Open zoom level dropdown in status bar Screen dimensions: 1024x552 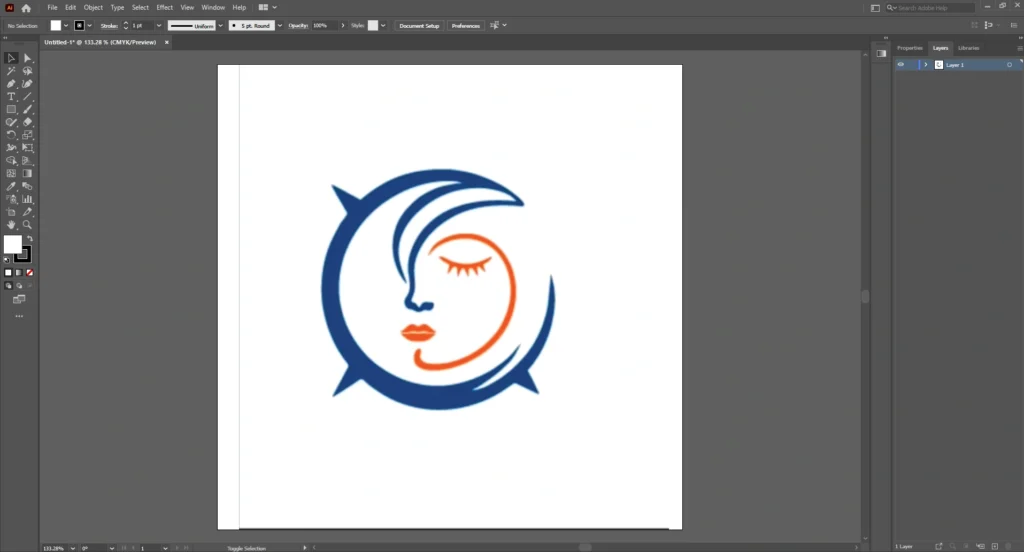click(72, 548)
